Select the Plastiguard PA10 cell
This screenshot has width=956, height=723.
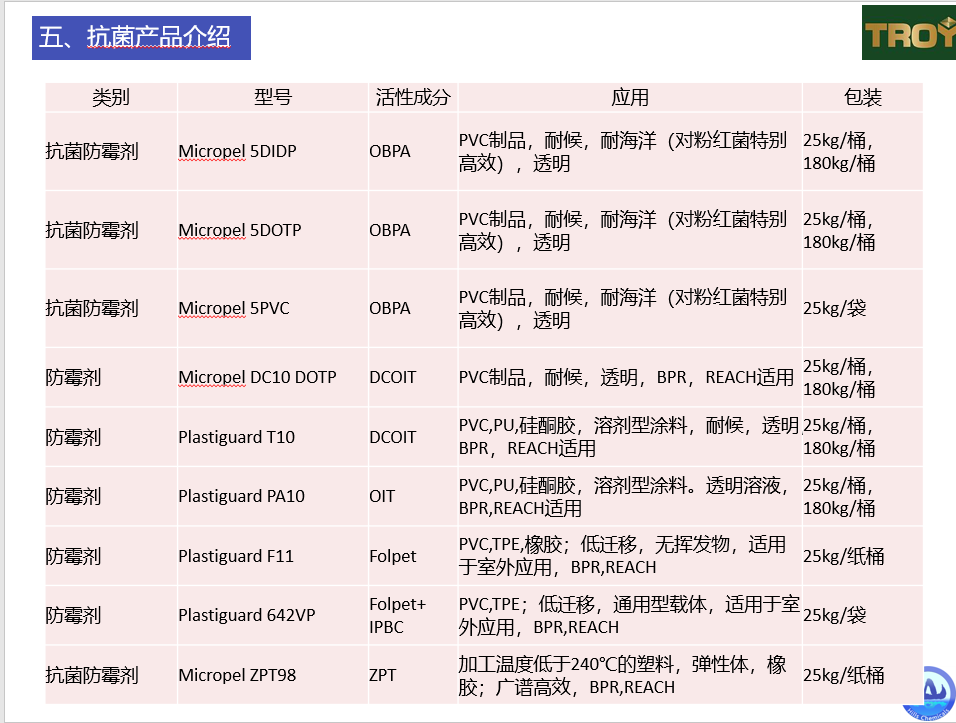(241, 496)
